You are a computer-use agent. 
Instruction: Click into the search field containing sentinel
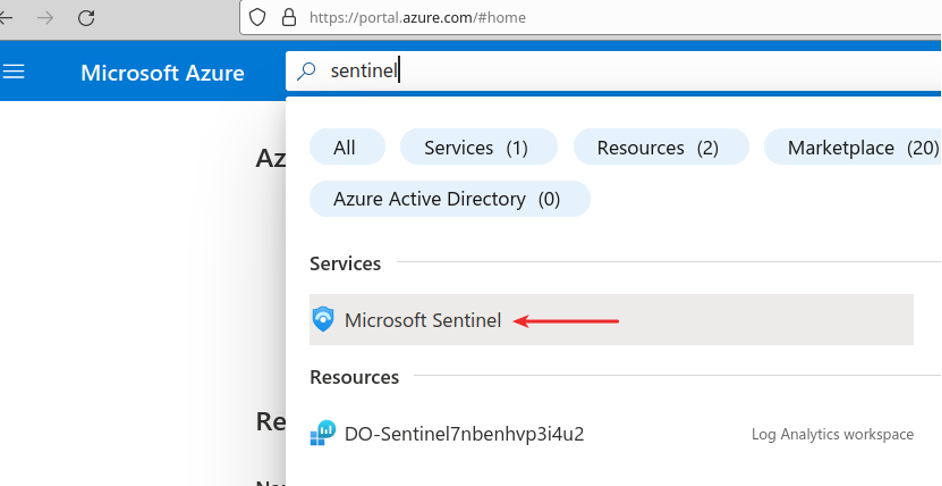pyautogui.click(x=600, y=71)
